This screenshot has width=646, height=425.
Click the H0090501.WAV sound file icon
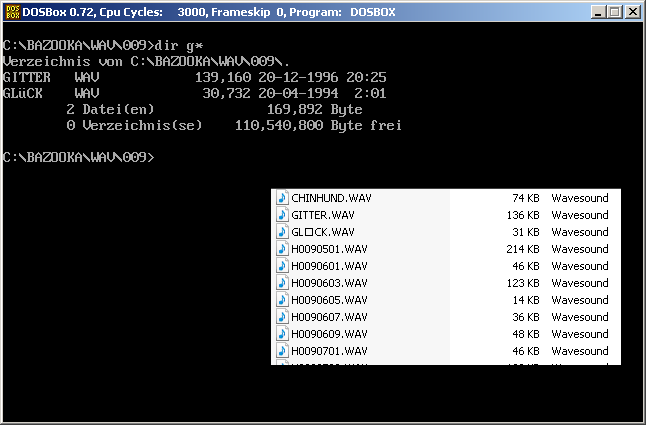[x=282, y=249]
